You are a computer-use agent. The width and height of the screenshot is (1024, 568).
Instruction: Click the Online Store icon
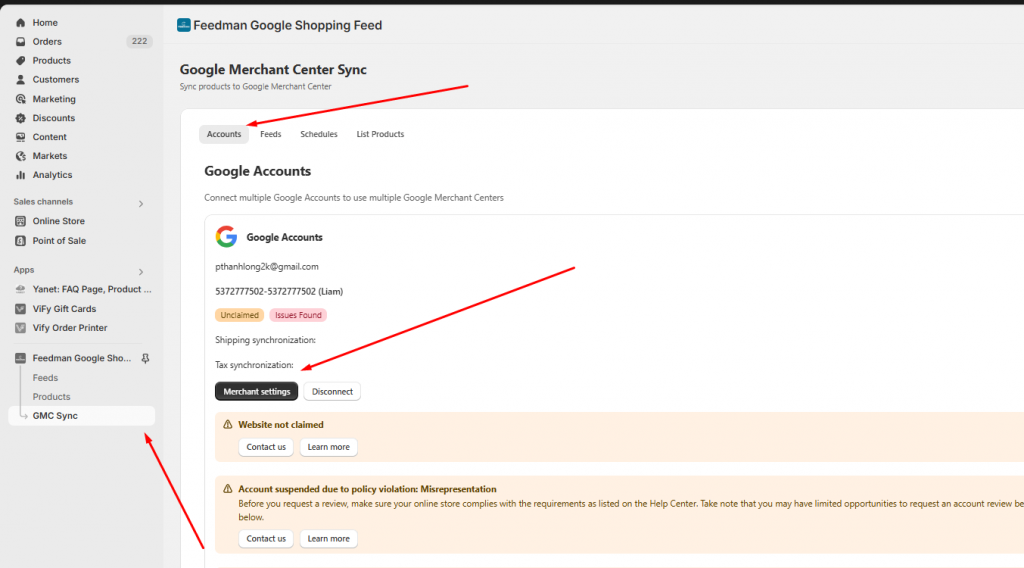click(20, 221)
